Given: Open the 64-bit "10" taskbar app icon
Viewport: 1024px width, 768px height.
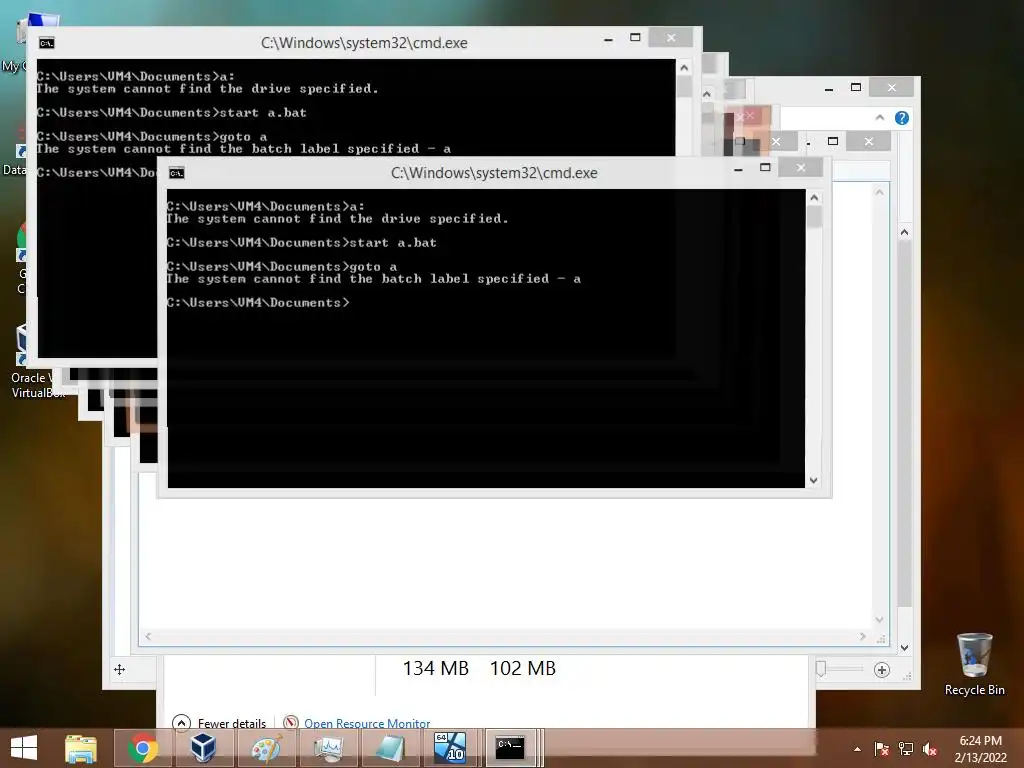Looking at the screenshot, I should coord(451,748).
